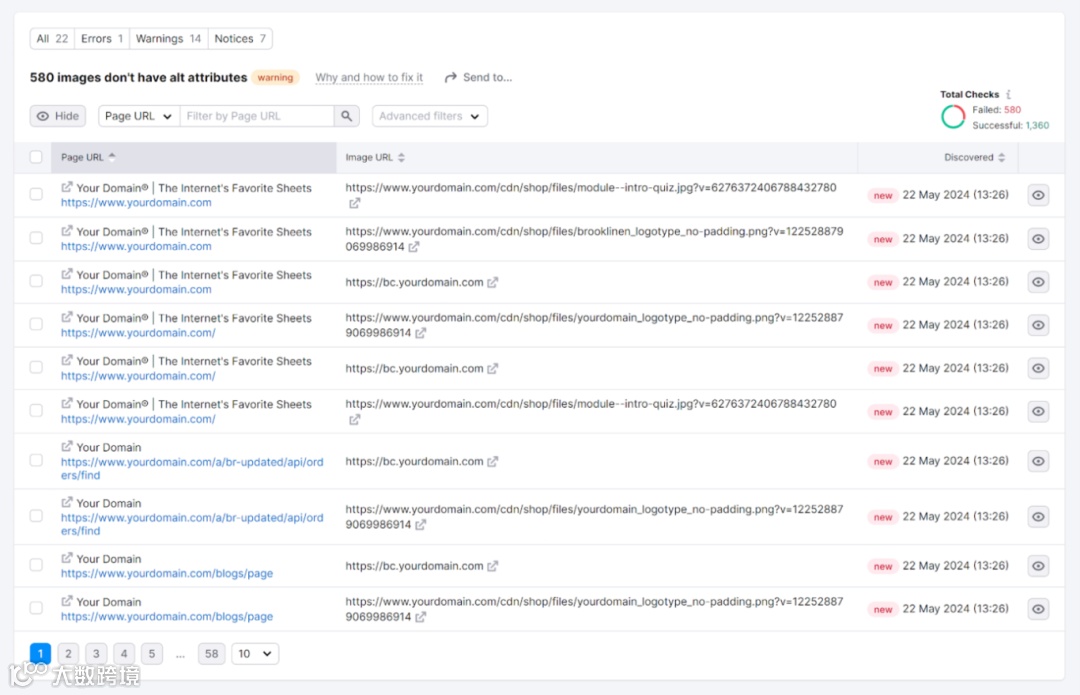The height and width of the screenshot is (695, 1080).
Task: Go to pagination page 5
Action: pos(152,654)
